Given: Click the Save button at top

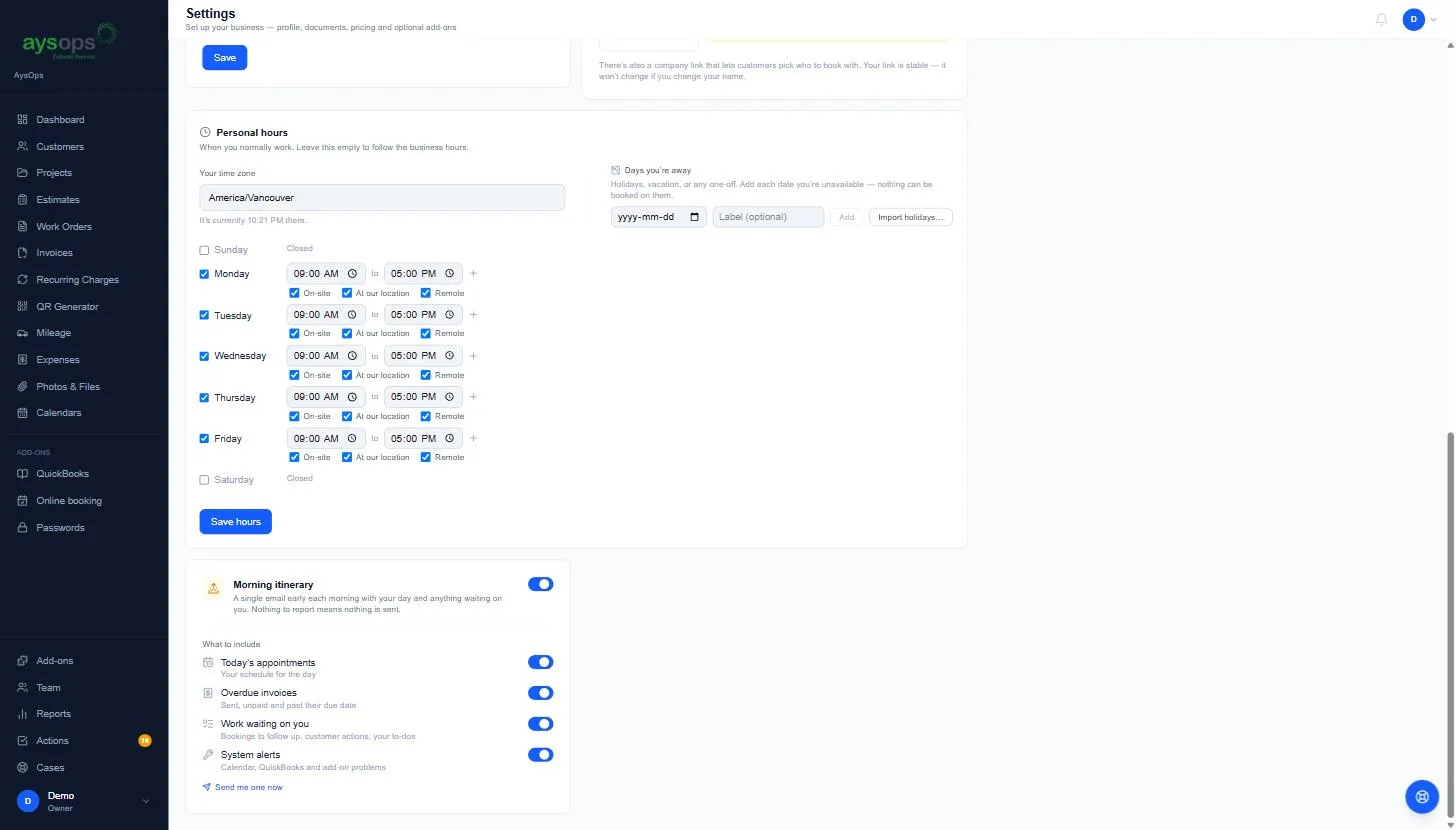Looking at the screenshot, I should point(225,57).
